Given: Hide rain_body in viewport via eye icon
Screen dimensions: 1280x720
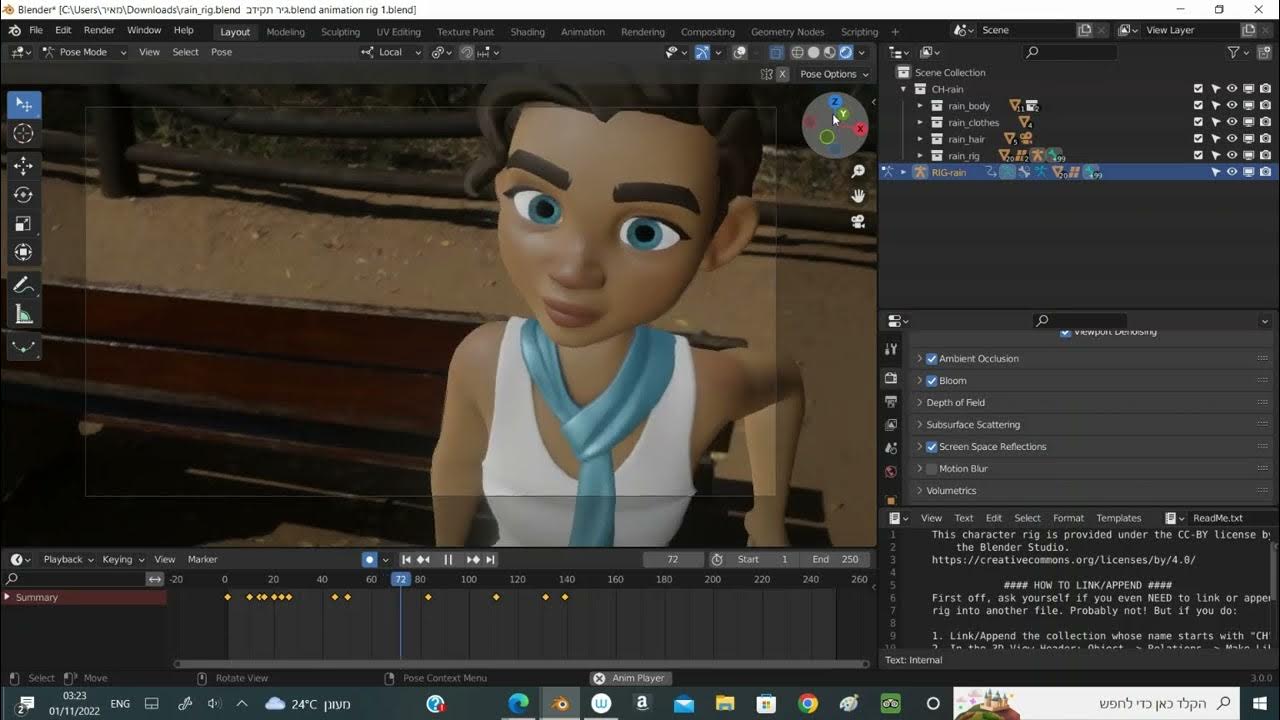Looking at the screenshot, I should tap(1232, 105).
